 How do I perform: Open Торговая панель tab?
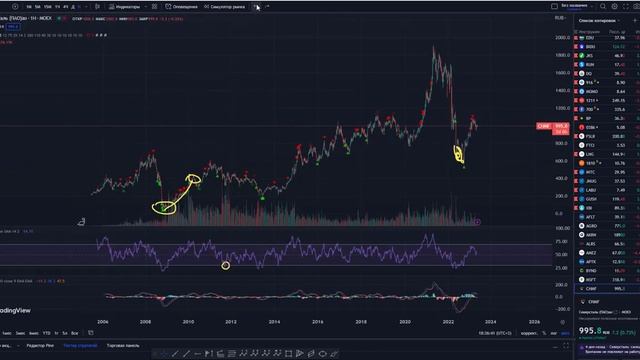(123, 345)
